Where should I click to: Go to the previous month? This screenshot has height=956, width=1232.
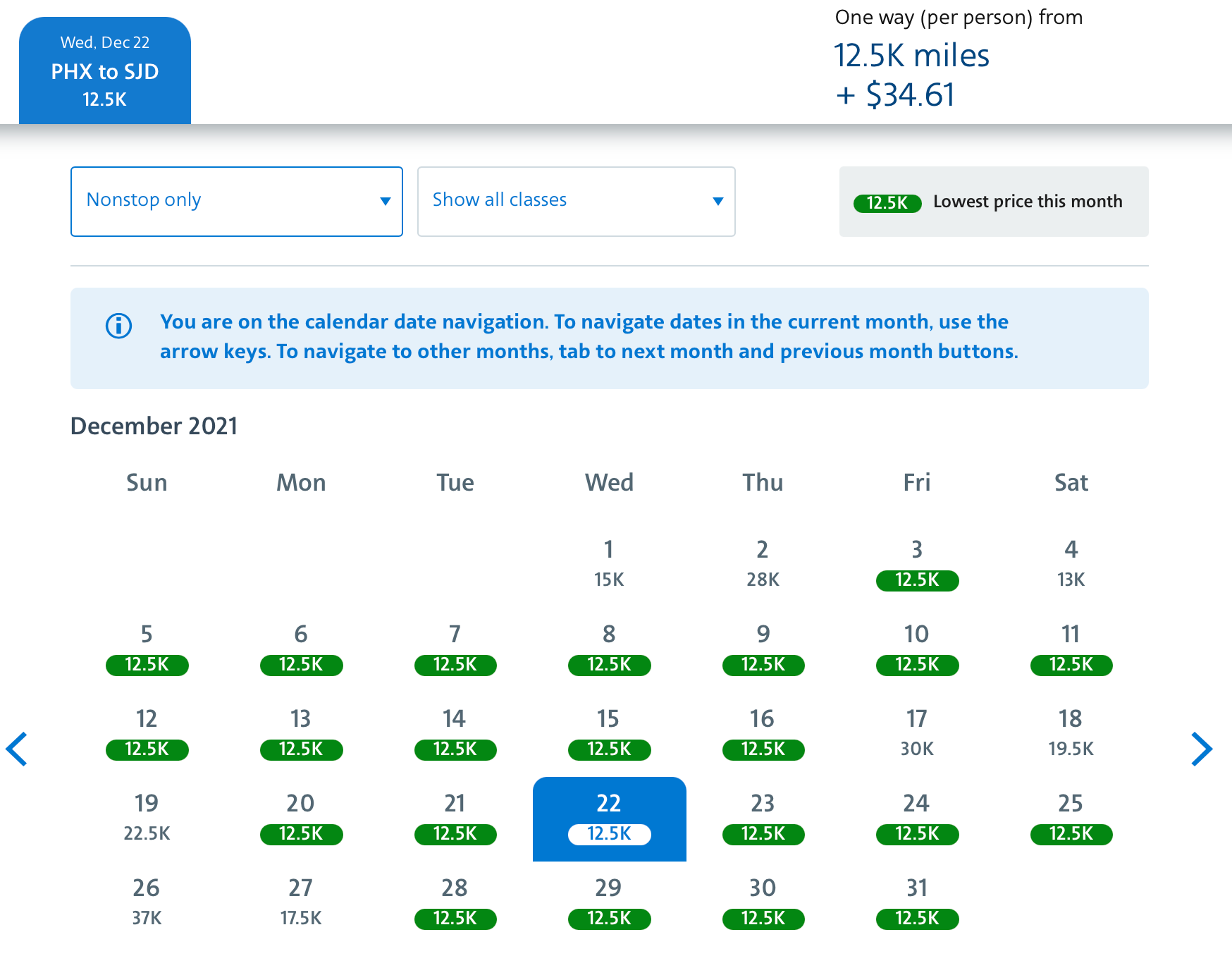click(x=17, y=749)
